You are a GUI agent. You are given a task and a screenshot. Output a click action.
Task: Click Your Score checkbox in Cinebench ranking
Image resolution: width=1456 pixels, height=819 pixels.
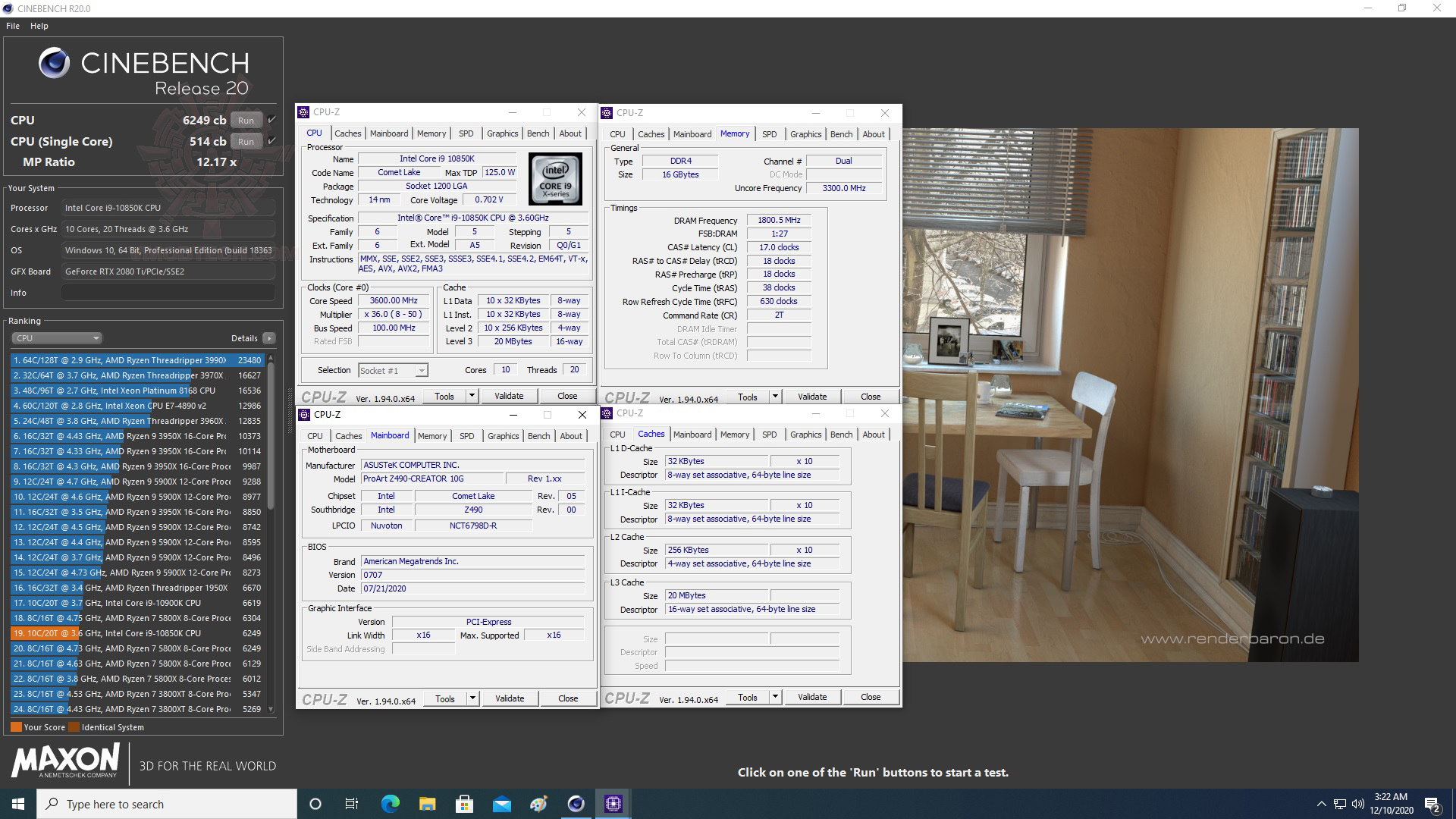[x=15, y=727]
